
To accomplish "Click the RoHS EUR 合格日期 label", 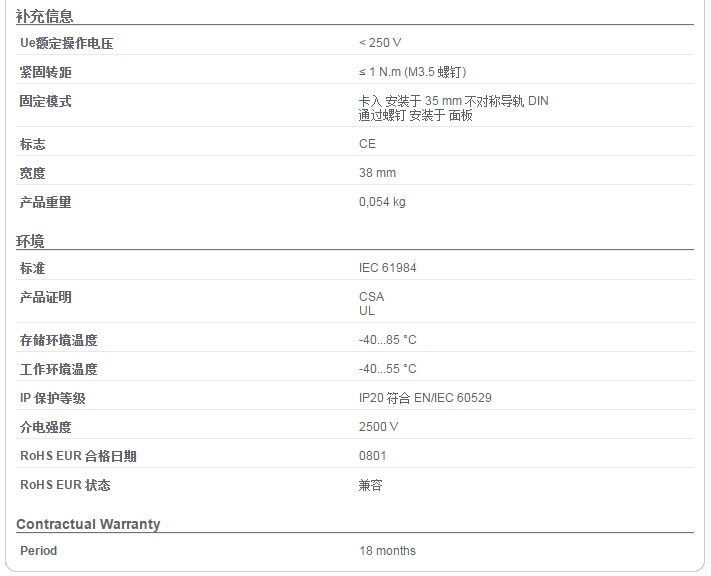I will click(78, 456).
